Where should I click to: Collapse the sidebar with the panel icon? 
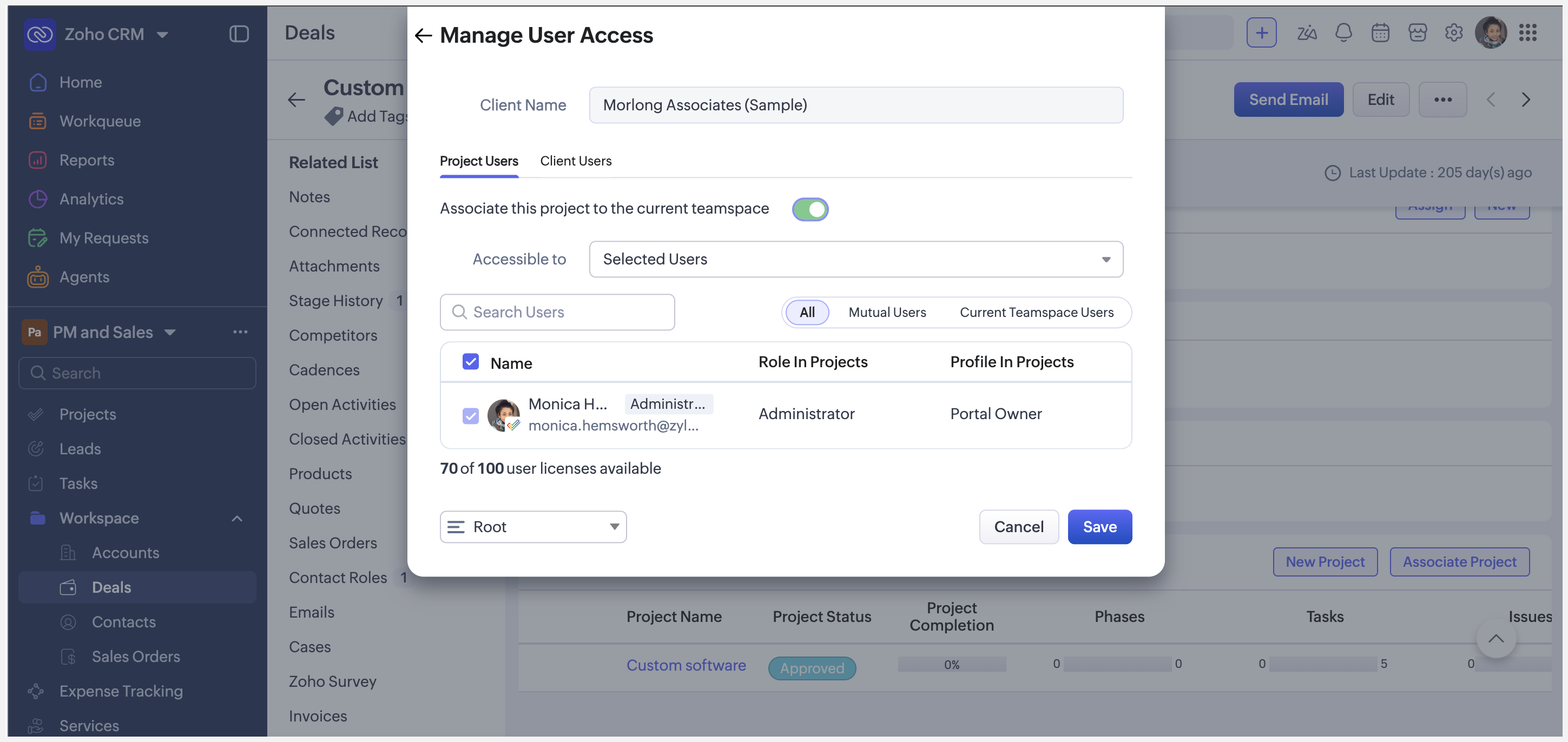pos(239,34)
